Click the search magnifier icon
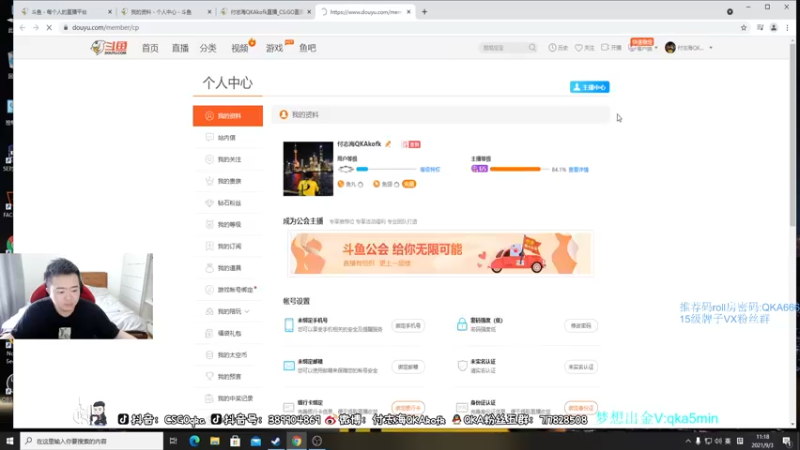This screenshot has width=800, height=450. tap(532, 47)
